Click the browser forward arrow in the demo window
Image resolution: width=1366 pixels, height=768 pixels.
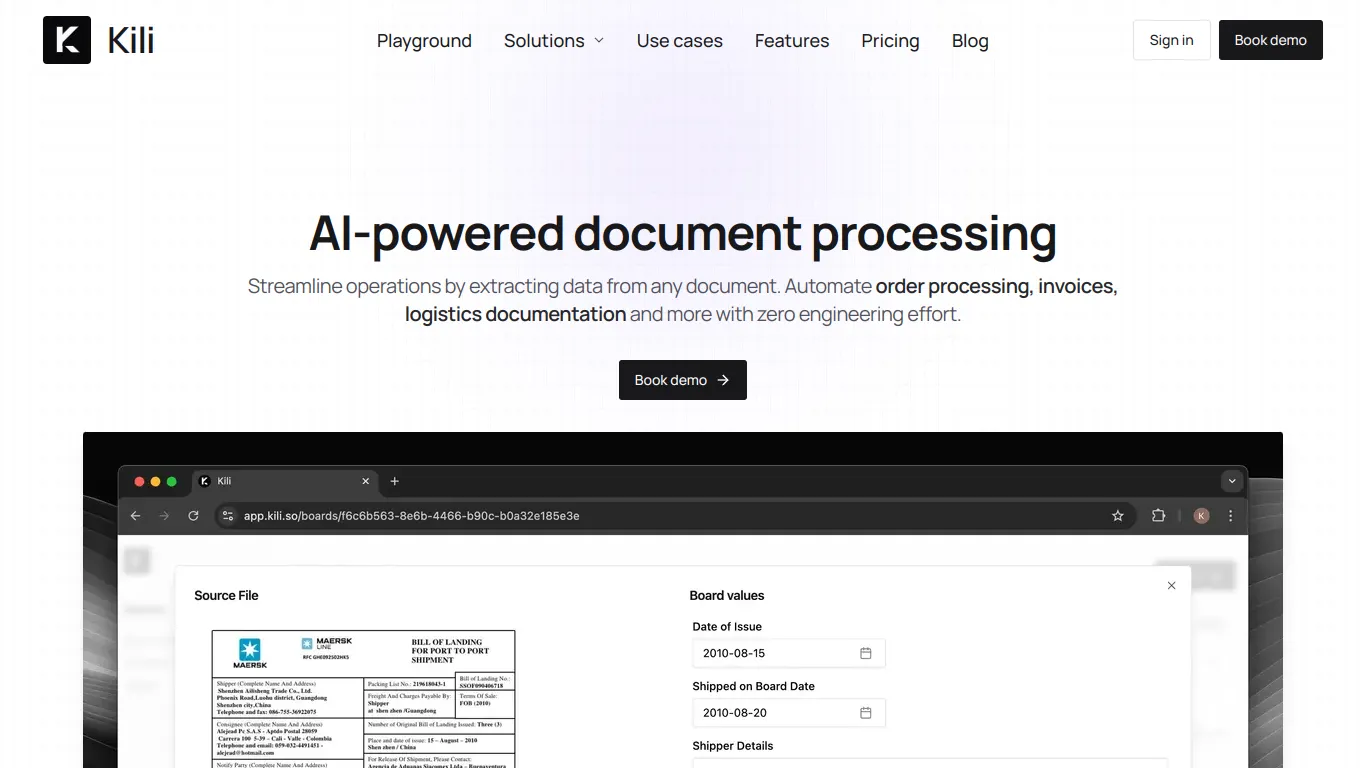tap(165, 516)
